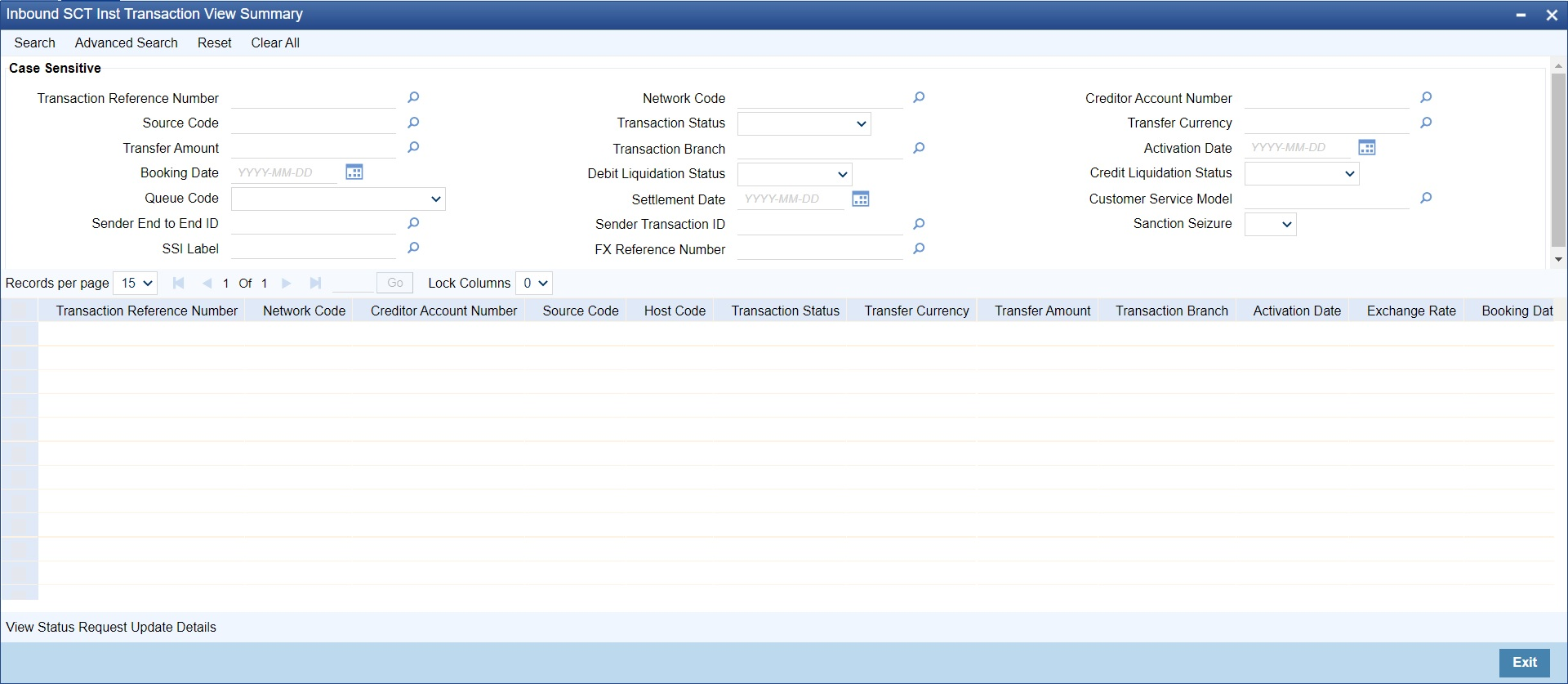Viewport: 1568px width, 684px height.
Task: Open lookup for Sender End to End ID
Action: (413, 223)
